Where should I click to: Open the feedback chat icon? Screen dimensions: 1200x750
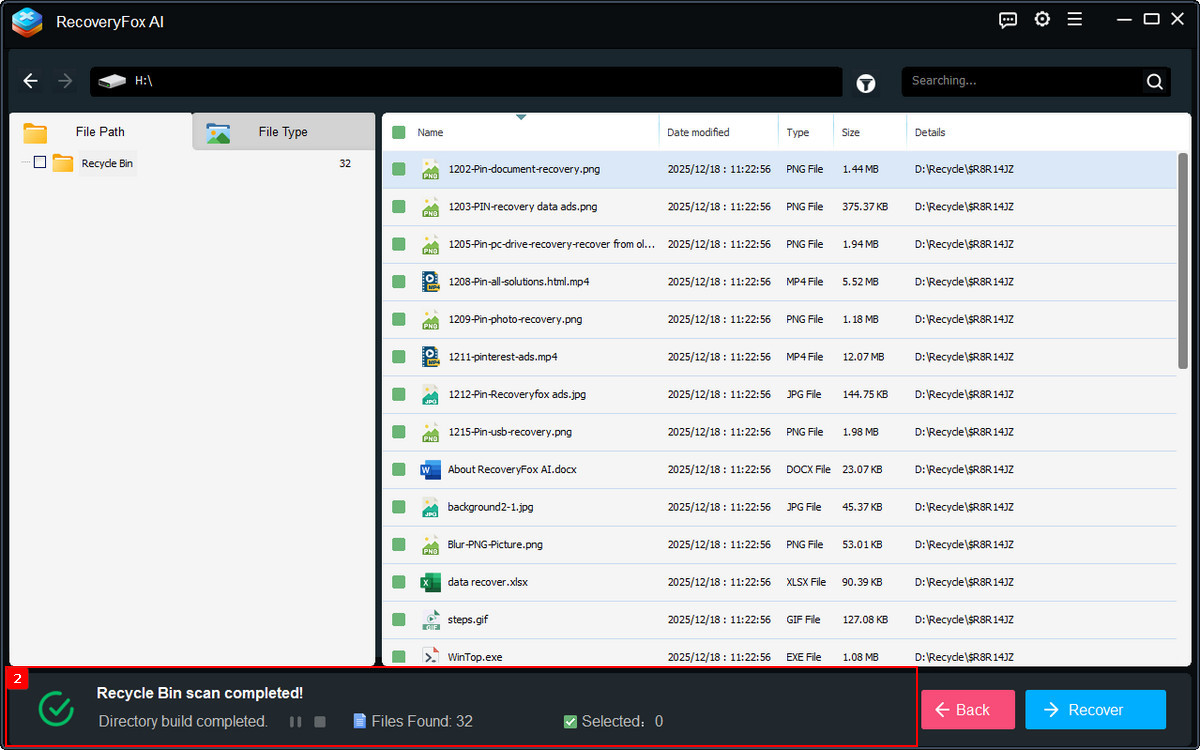[x=1008, y=20]
